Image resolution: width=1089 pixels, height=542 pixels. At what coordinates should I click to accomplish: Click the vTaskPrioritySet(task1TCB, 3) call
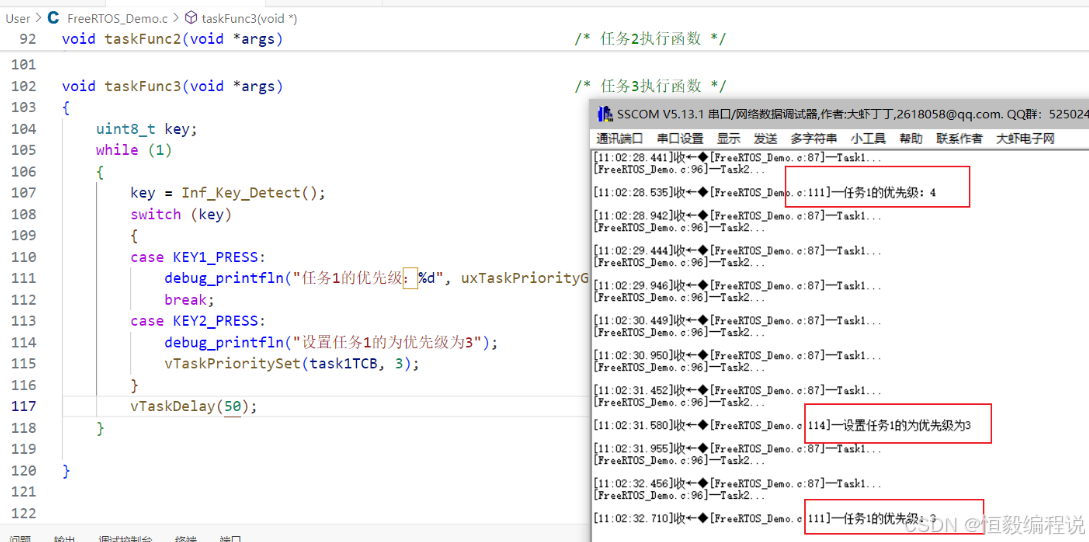click(292, 364)
